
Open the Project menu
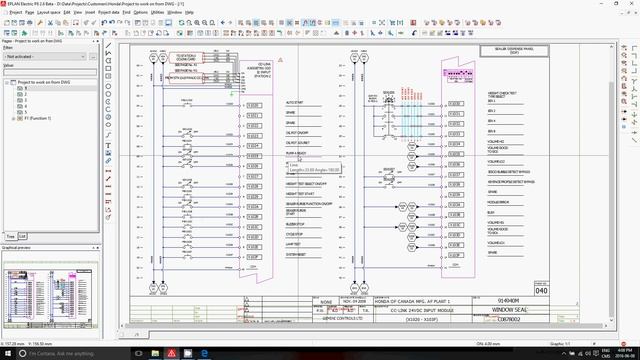click(16, 13)
